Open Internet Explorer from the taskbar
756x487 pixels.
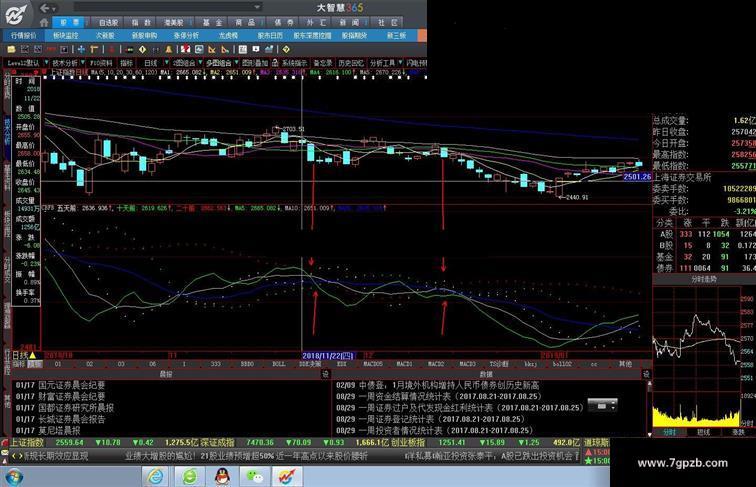[x=155, y=476]
